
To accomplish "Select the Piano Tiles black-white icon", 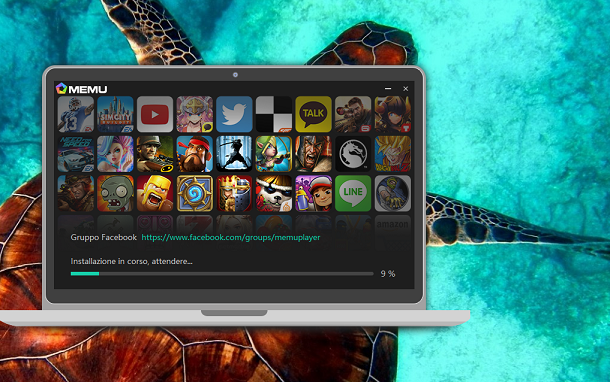I will 274,114.
